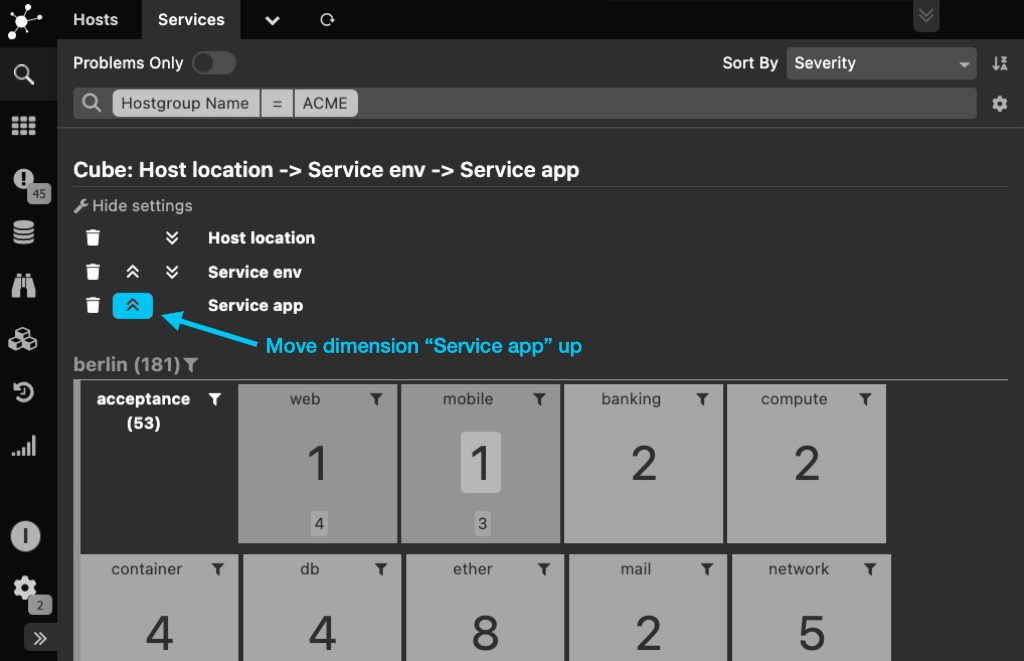Open the mail tile's count 2
This screenshot has height=661, width=1024.
[x=648, y=633]
